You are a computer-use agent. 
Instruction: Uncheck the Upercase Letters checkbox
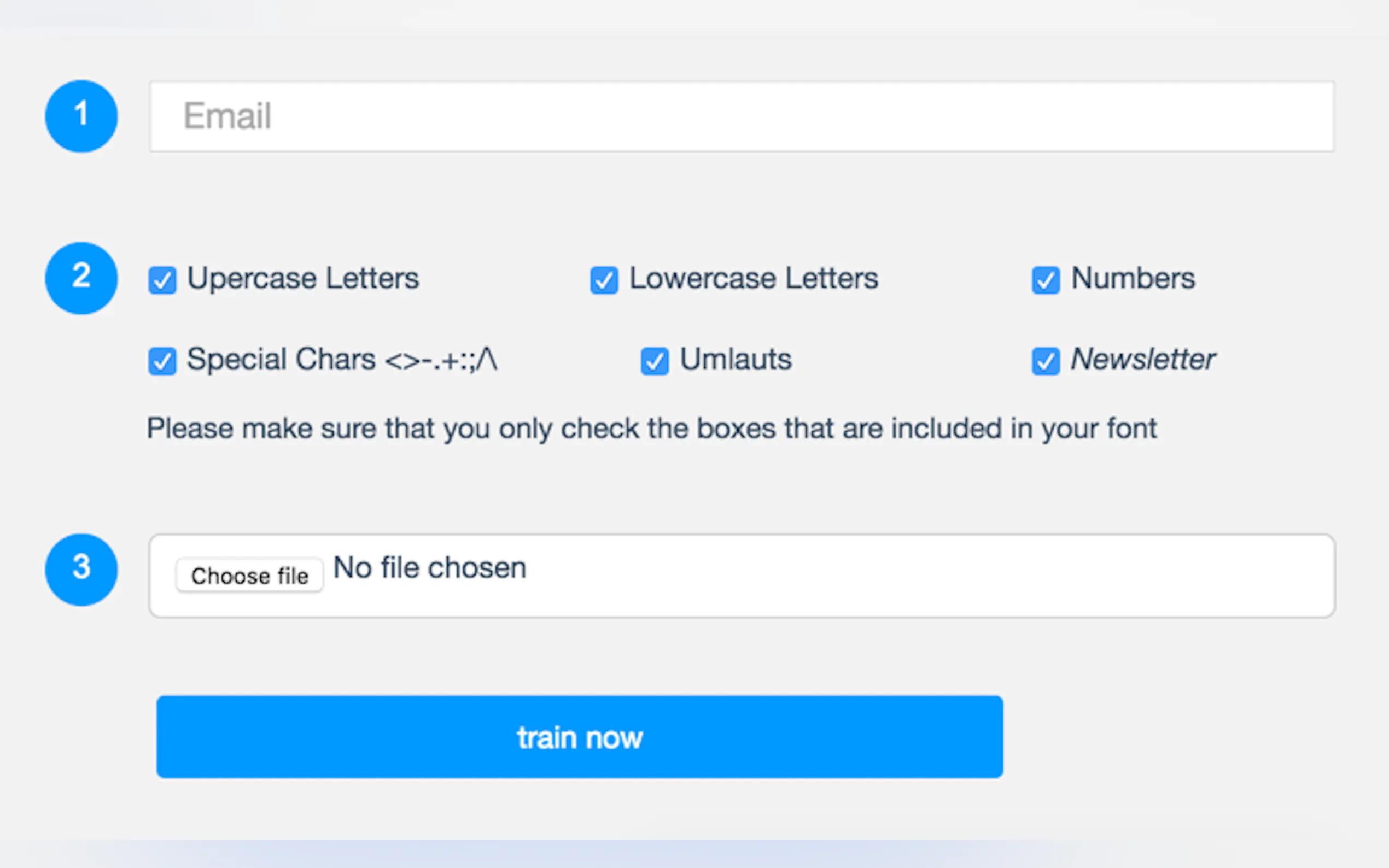162,280
